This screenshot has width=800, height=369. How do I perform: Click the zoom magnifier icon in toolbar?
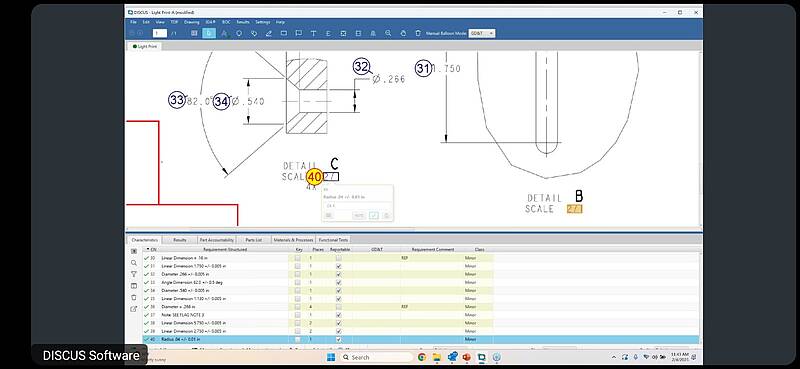click(x=388, y=33)
